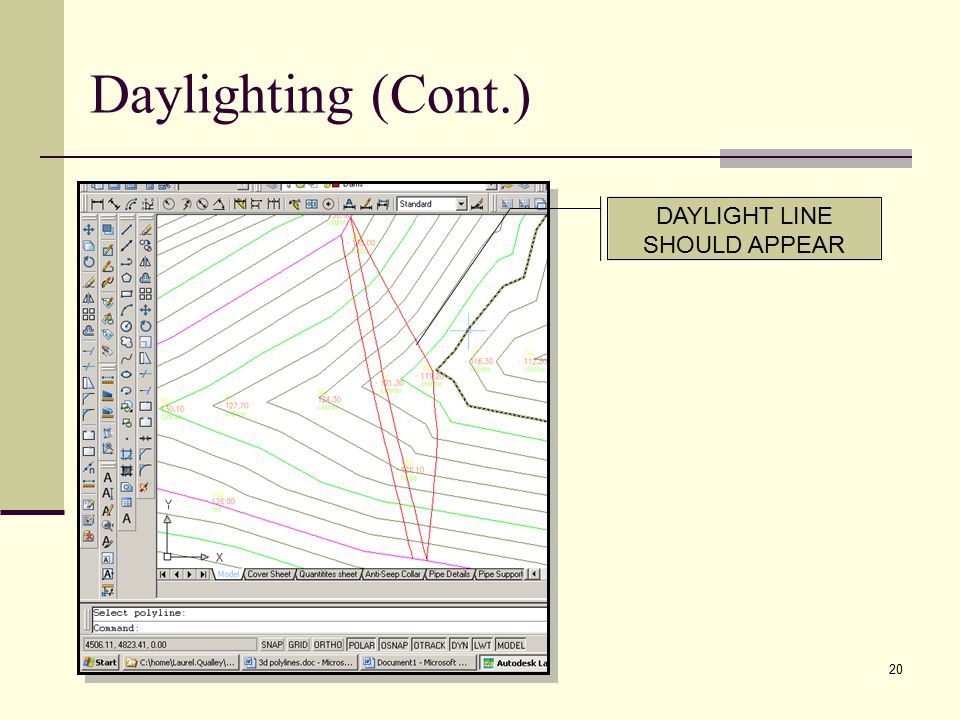
Task: Pick the Arc drawing tool
Action: [x=127, y=310]
